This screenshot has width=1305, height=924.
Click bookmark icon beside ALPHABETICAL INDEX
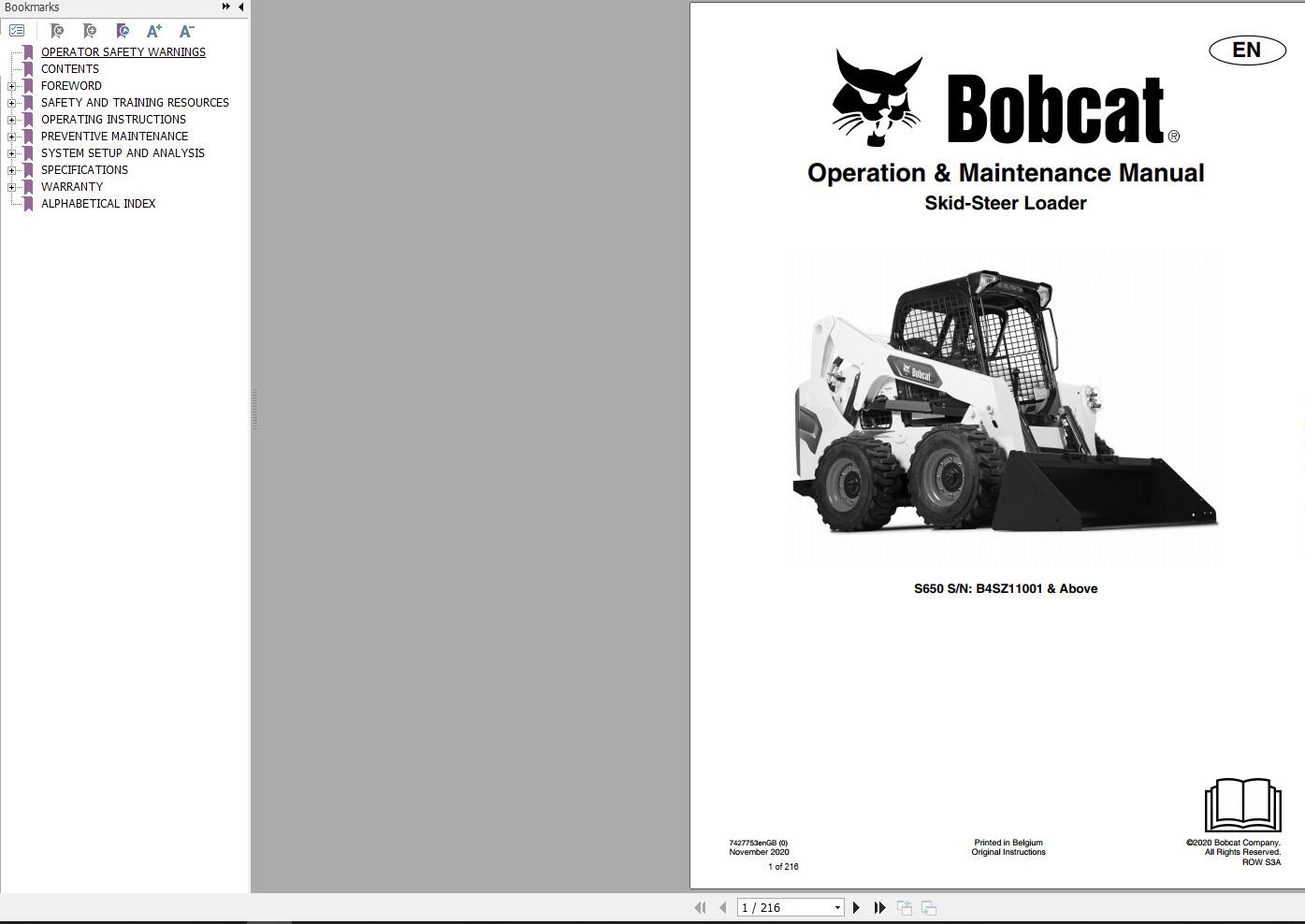pyautogui.click(x=28, y=204)
